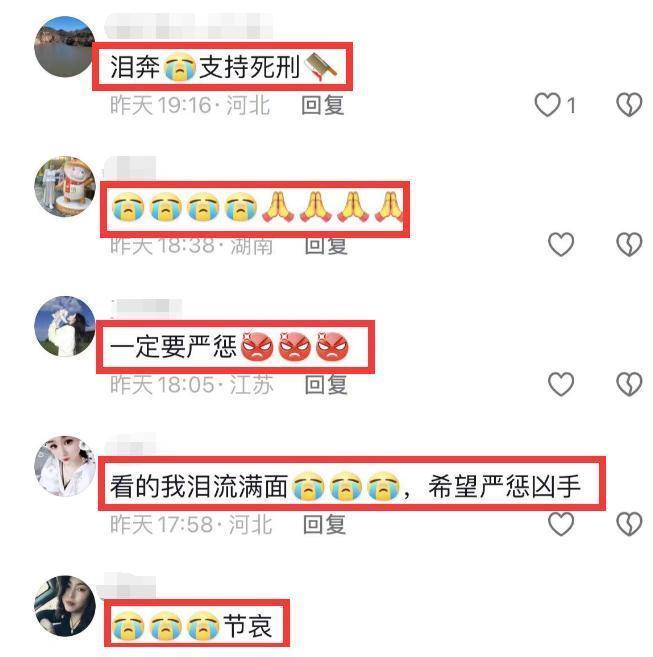
Task: Open avatar beside 一定要严惩 comment
Action: 65,326
